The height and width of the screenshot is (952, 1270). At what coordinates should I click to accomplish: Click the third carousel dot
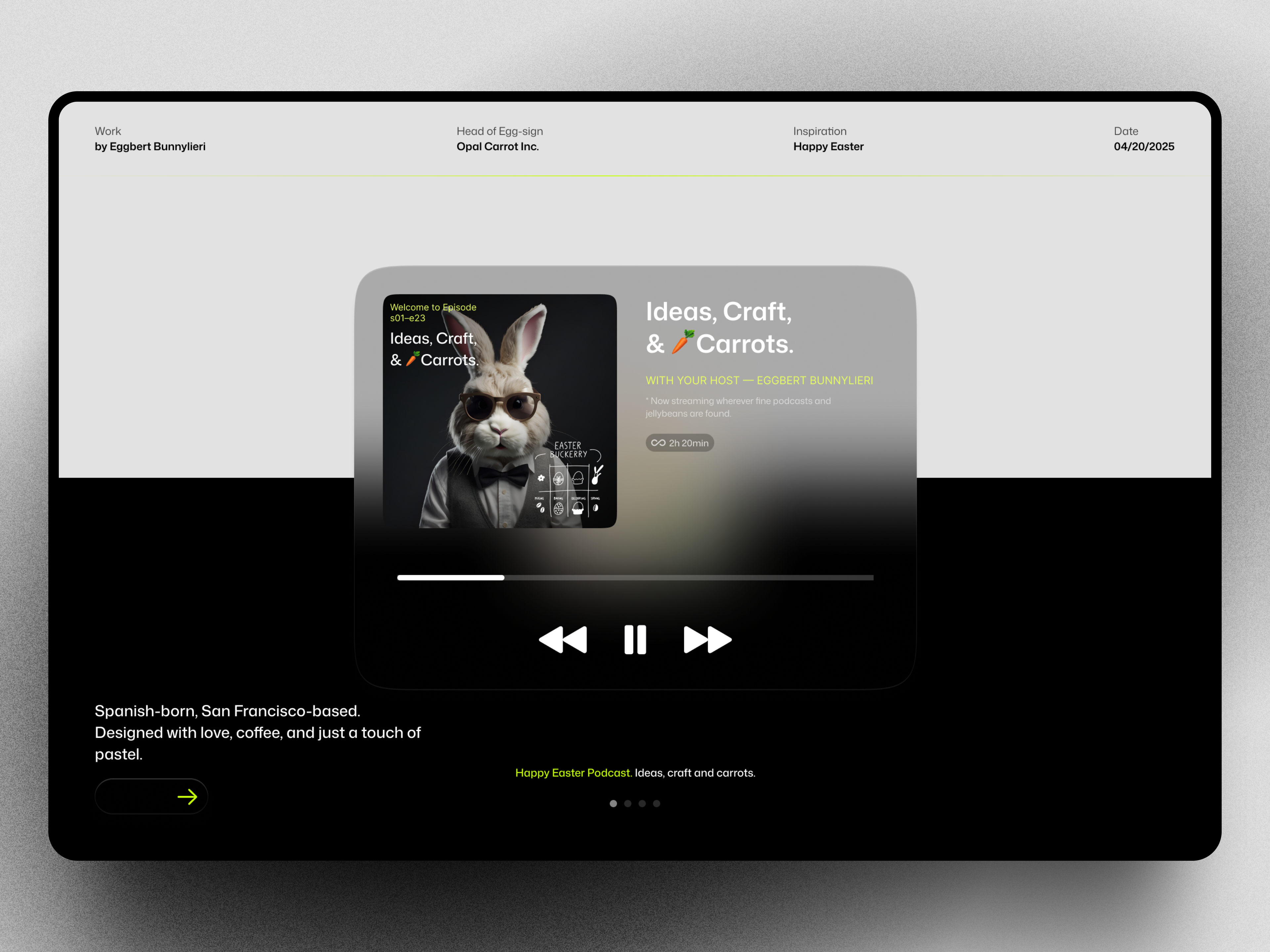click(x=643, y=803)
